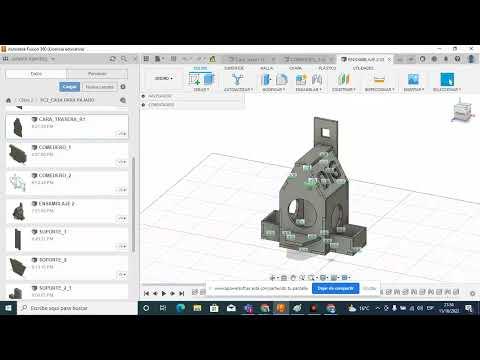Open the Display Settings dropdown
Image resolution: width=480 pixels, height=360 pixels.
click(323, 277)
